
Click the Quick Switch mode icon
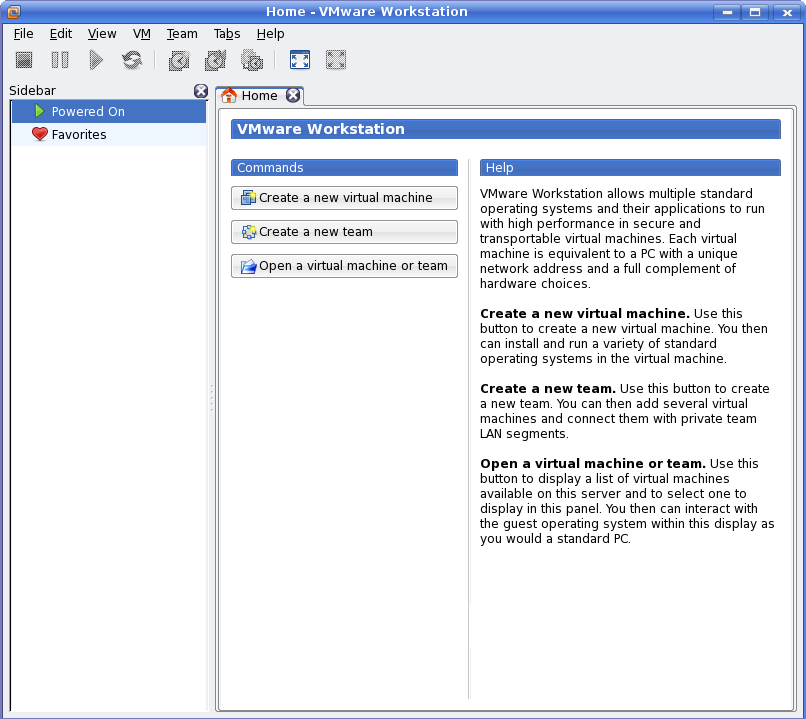tap(336, 61)
